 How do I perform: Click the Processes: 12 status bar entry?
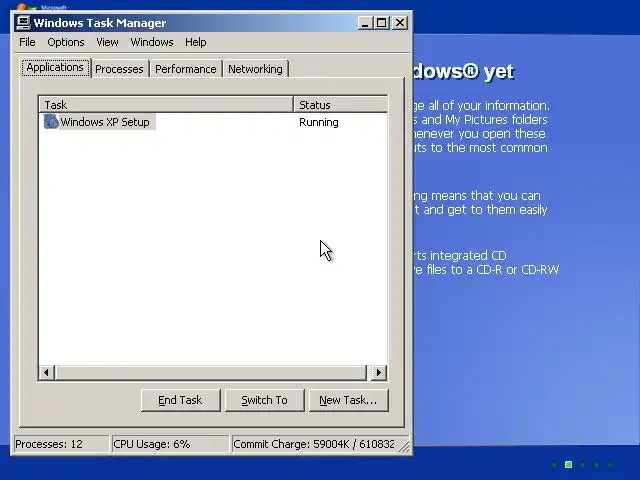(x=61, y=444)
